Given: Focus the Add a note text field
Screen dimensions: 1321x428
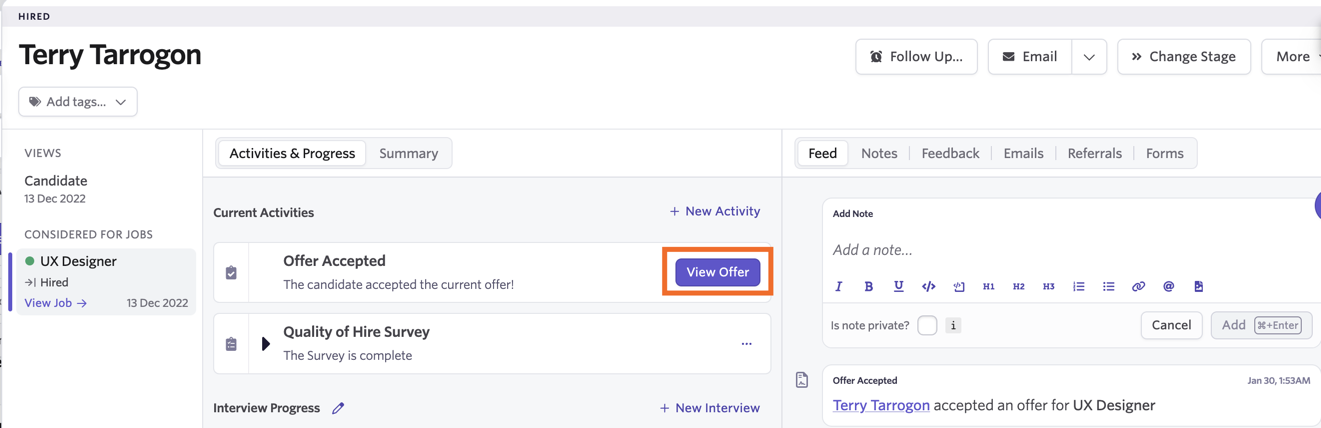Looking at the screenshot, I should 1070,250.
